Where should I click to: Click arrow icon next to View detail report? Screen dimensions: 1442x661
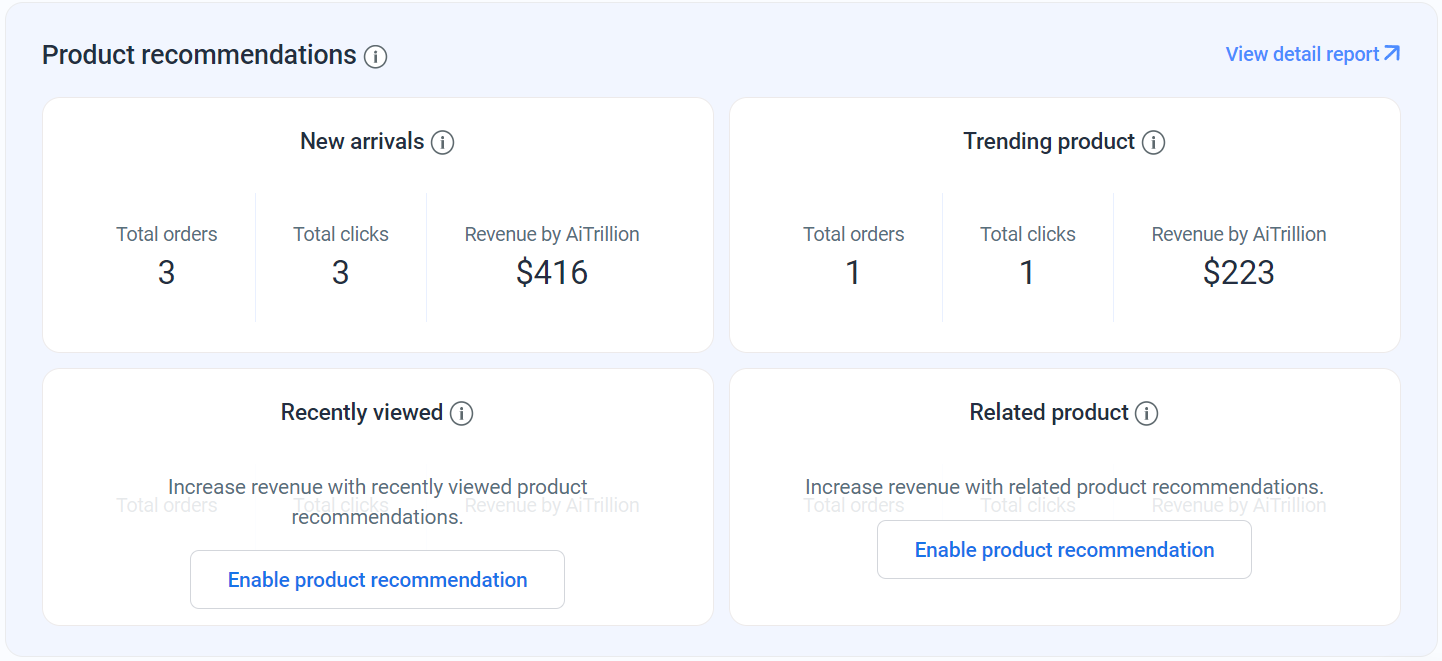1392,54
